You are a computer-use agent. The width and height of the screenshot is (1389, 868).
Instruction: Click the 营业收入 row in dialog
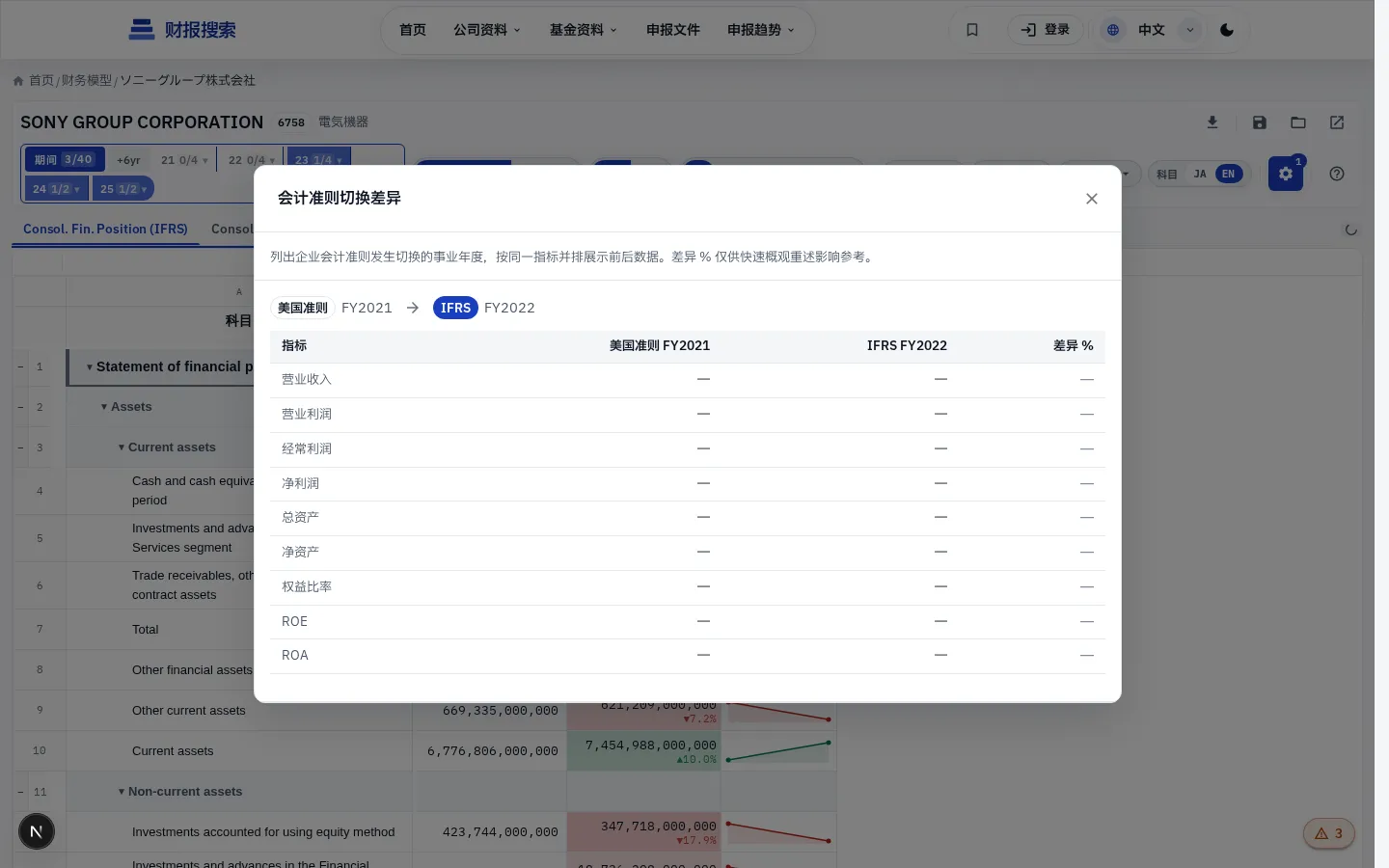point(688,380)
